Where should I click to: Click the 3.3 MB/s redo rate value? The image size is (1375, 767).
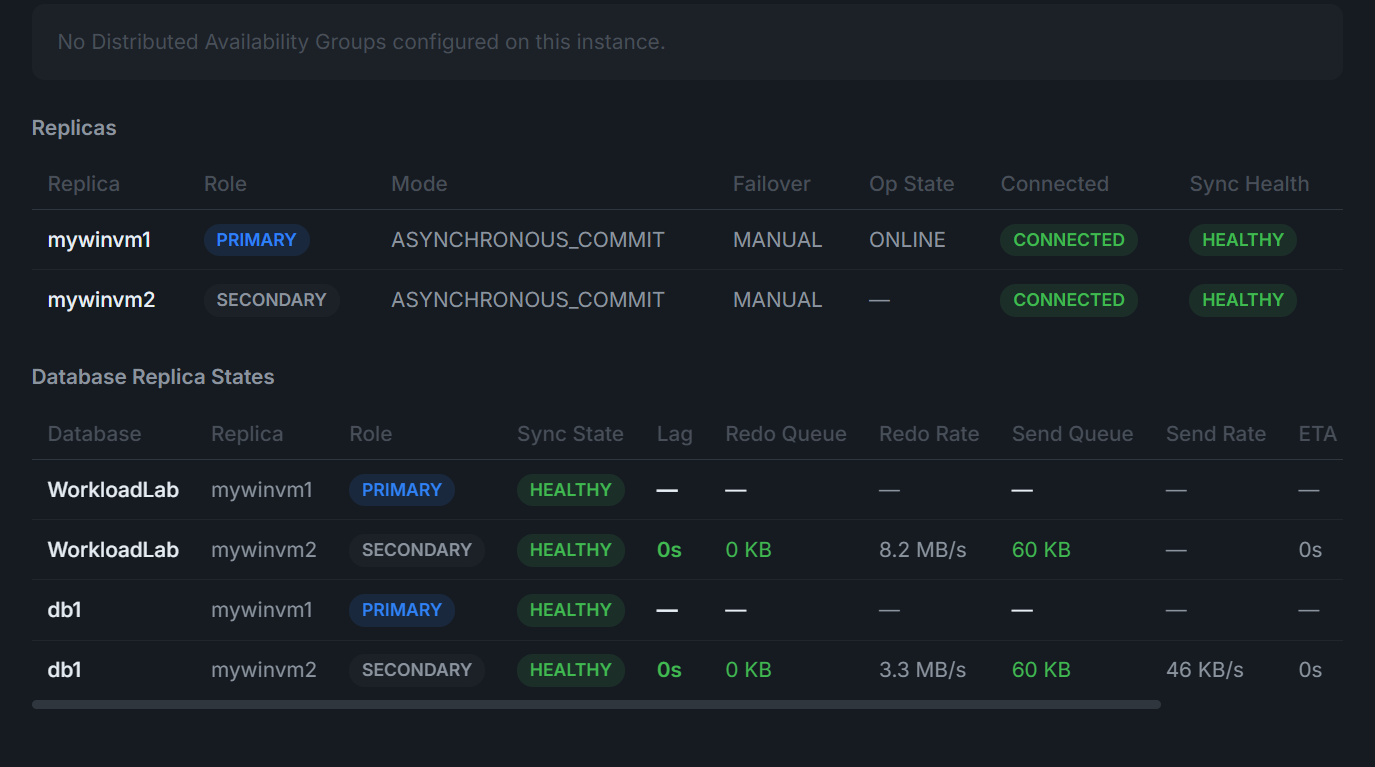tap(923, 670)
